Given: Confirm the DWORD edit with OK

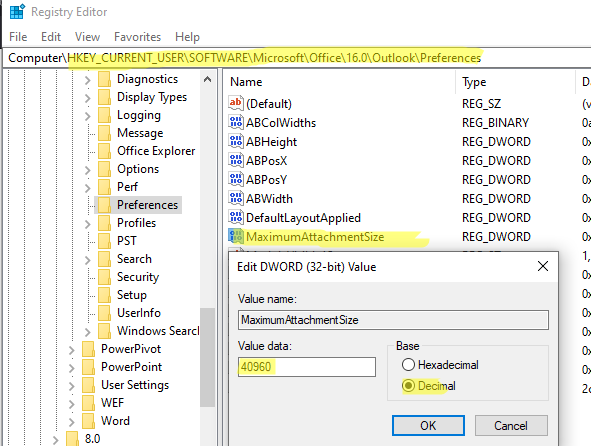Looking at the screenshot, I should [x=428, y=426].
